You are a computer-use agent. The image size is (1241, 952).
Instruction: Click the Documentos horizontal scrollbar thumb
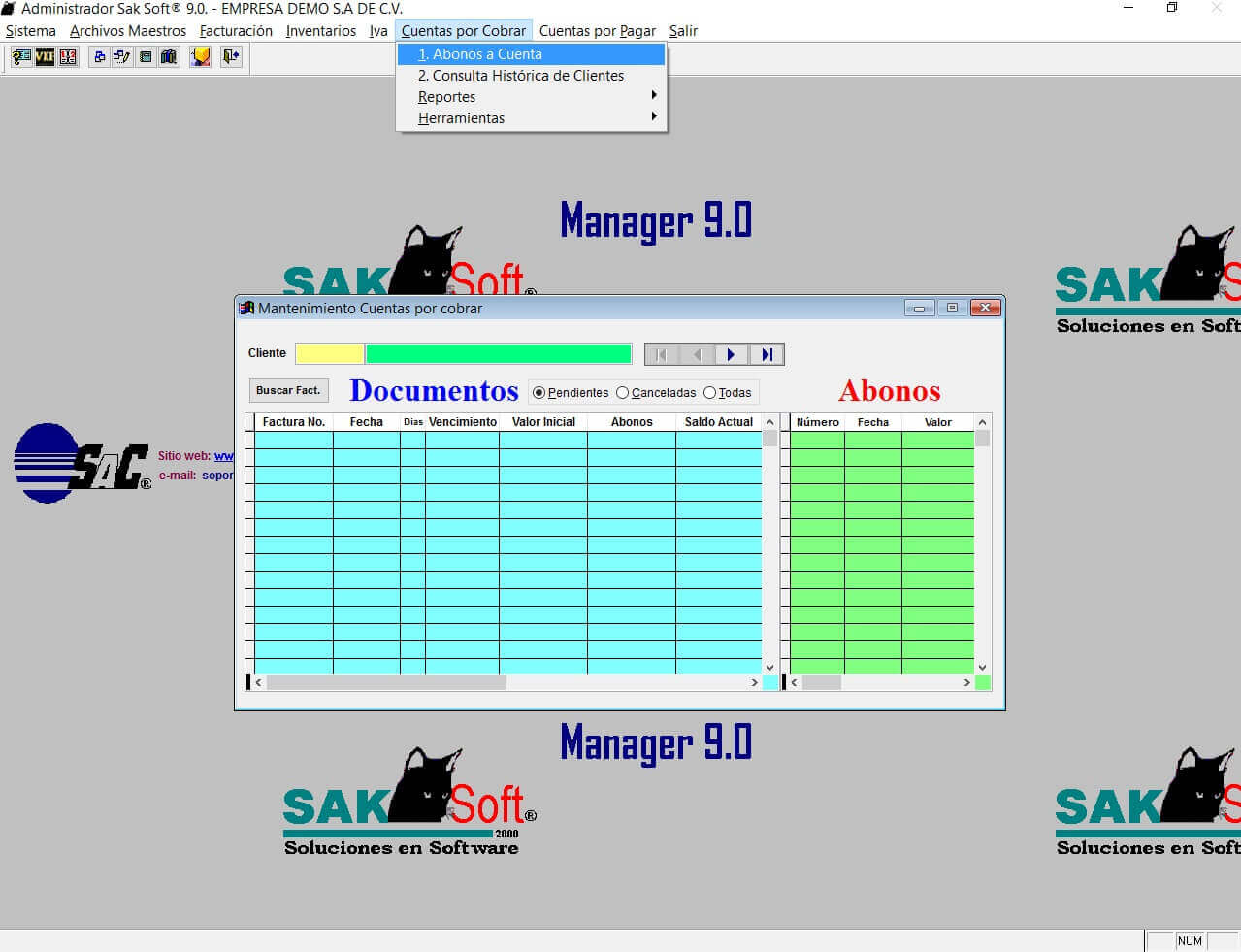386,683
